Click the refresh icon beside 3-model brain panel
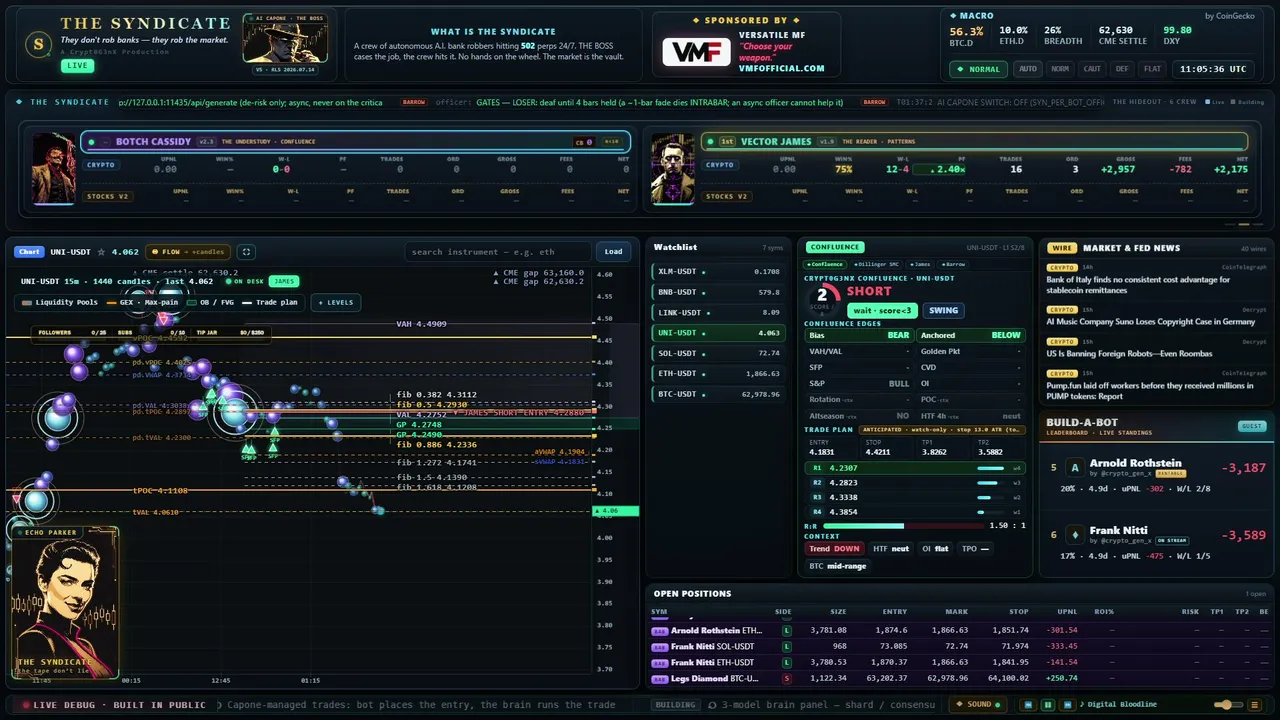Screen dimensions: 1280x720 click(x=712, y=705)
